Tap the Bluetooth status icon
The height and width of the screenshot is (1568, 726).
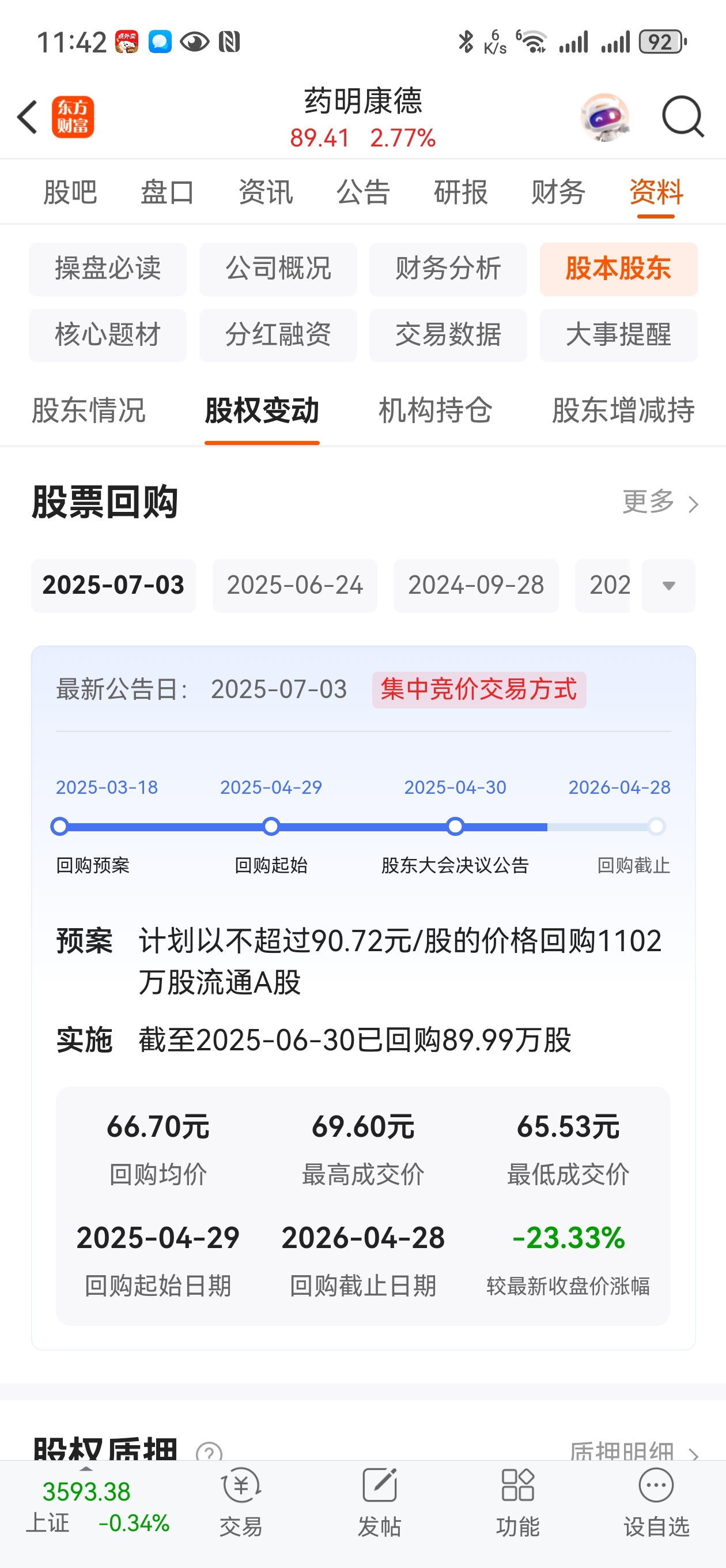tap(466, 42)
